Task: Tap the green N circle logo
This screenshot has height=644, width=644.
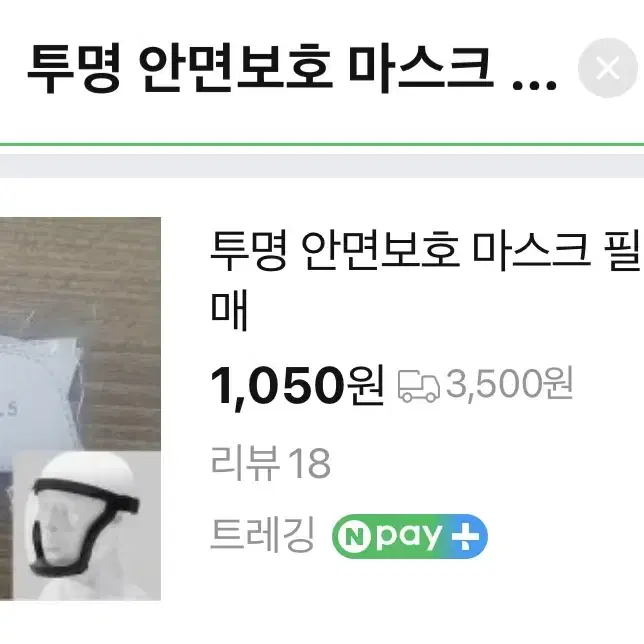Action: (355, 536)
